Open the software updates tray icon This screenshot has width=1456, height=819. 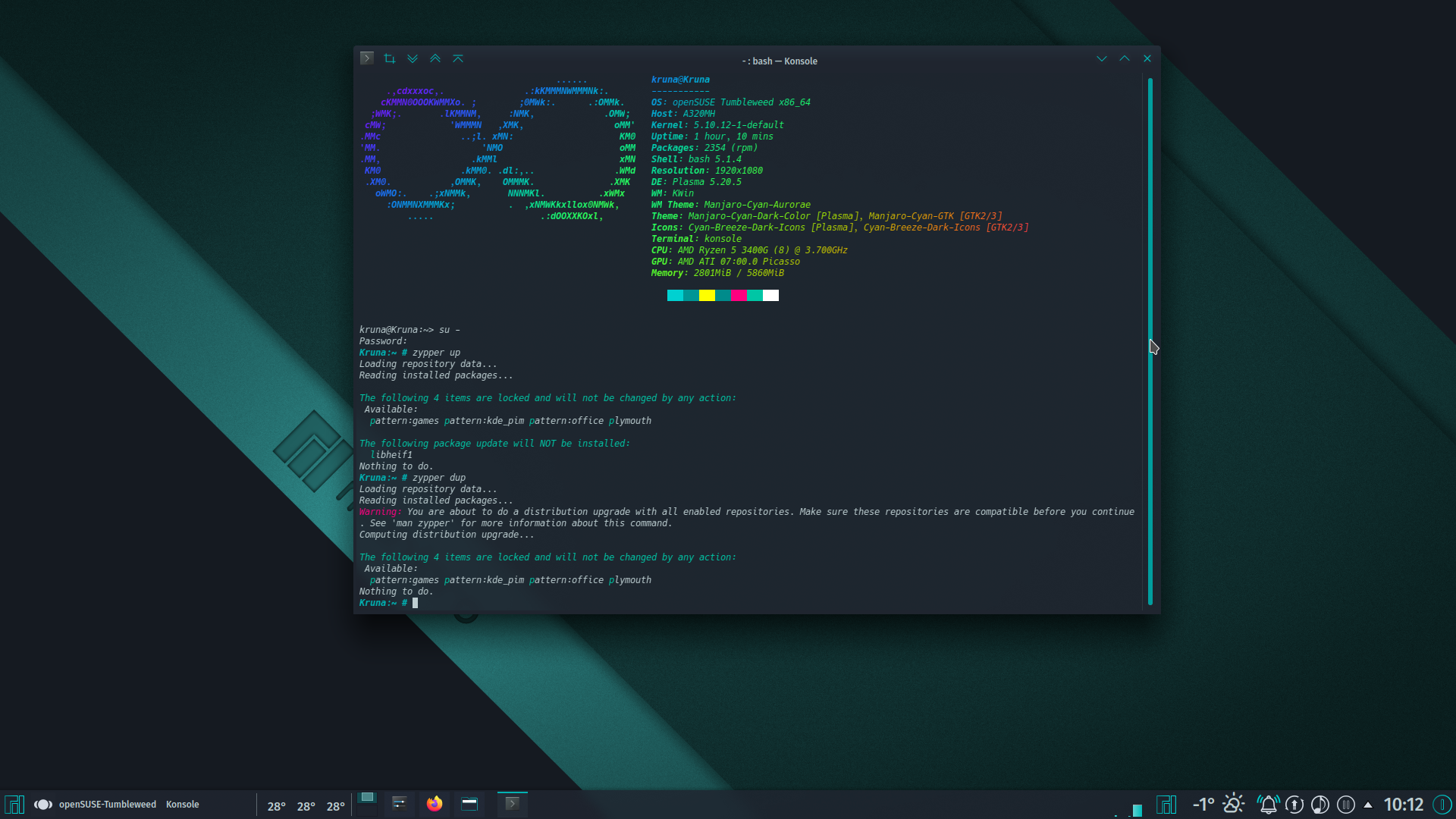[1294, 805]
